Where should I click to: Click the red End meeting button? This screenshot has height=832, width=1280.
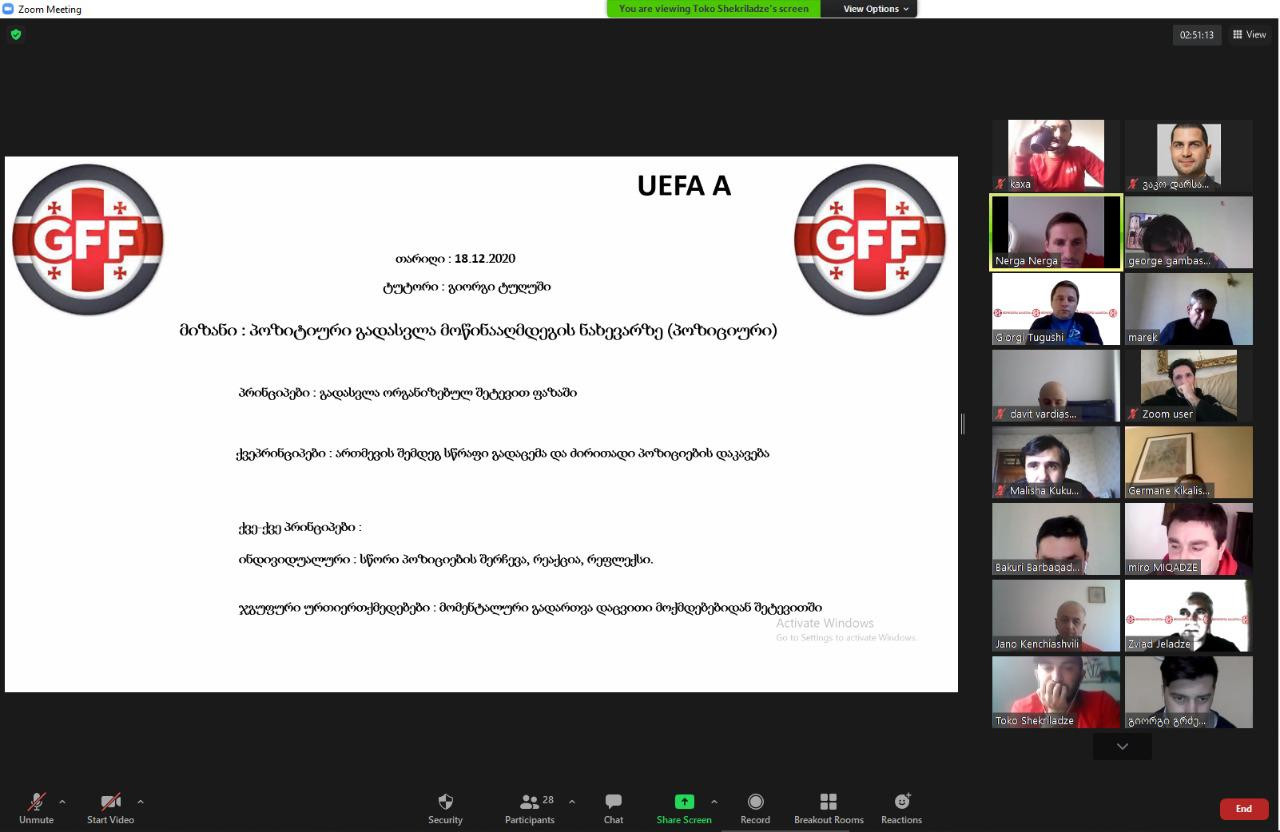coord(1243,809)
